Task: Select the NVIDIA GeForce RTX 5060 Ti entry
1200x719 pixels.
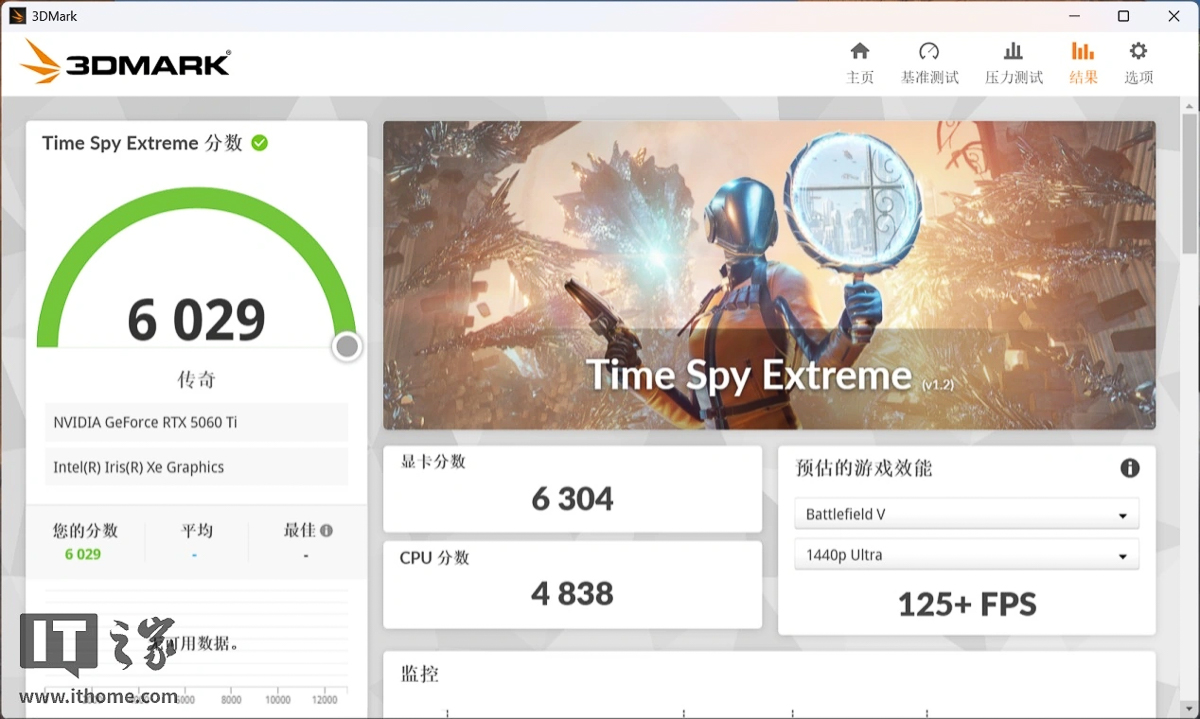Action: [x=196, y=422]
